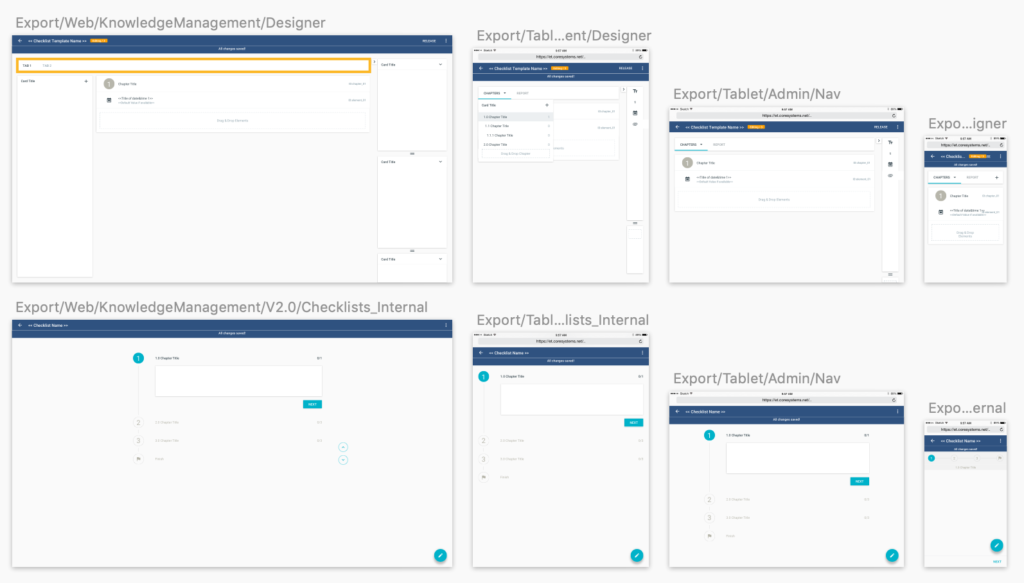Open CHAPTERS dropdown in Admin/Nav Checklist Template artboard
The height and width of the screenshot is (583, 1024).
(x=691, y=145)
